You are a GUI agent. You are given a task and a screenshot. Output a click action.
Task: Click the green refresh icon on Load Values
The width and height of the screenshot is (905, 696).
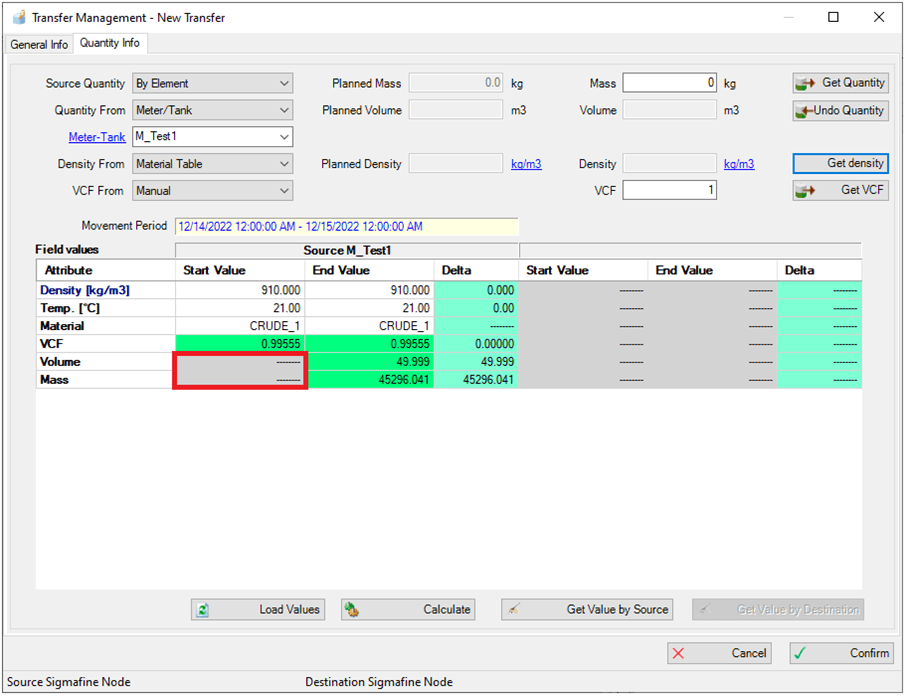201,609
